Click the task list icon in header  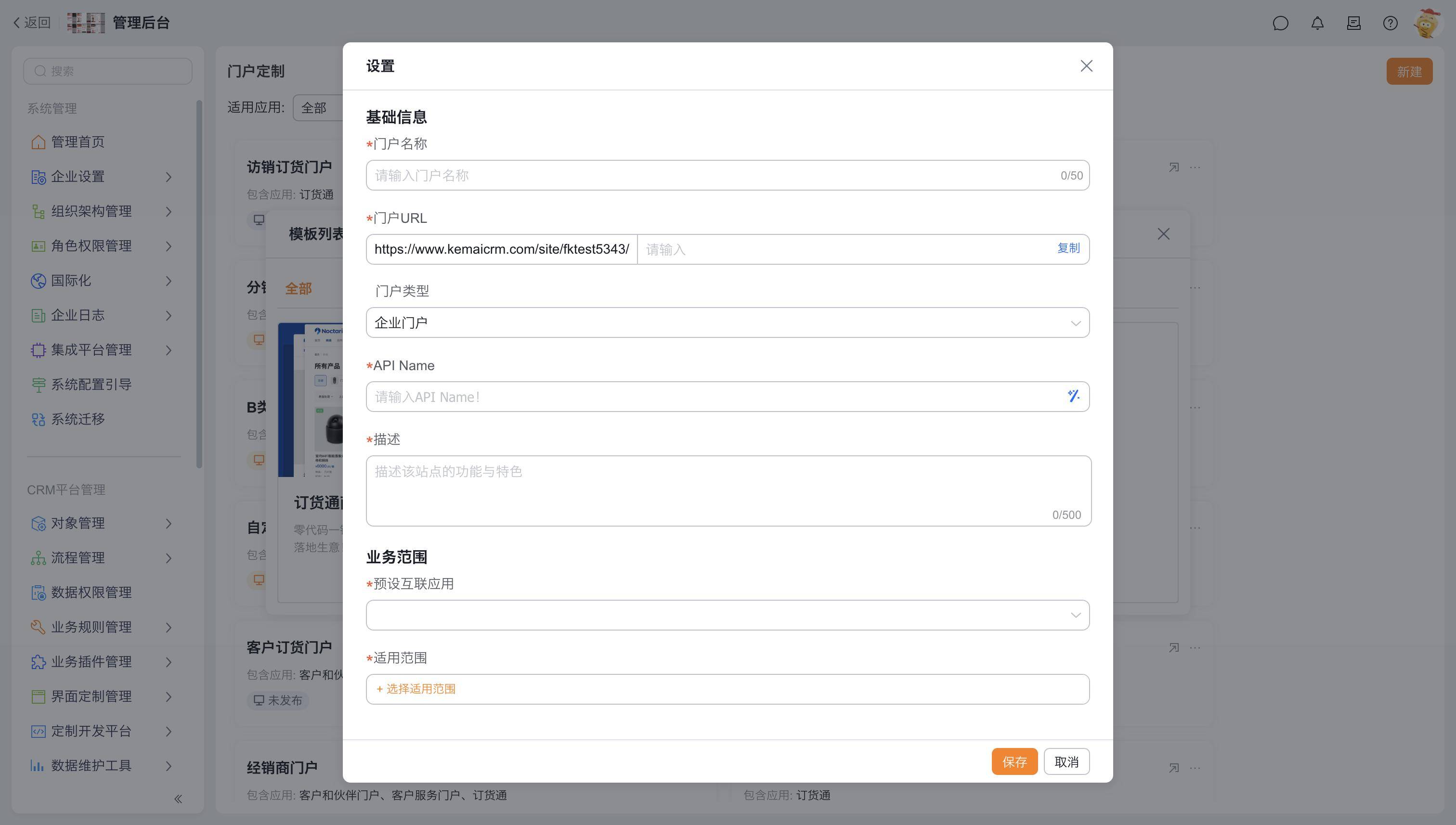1353,23
